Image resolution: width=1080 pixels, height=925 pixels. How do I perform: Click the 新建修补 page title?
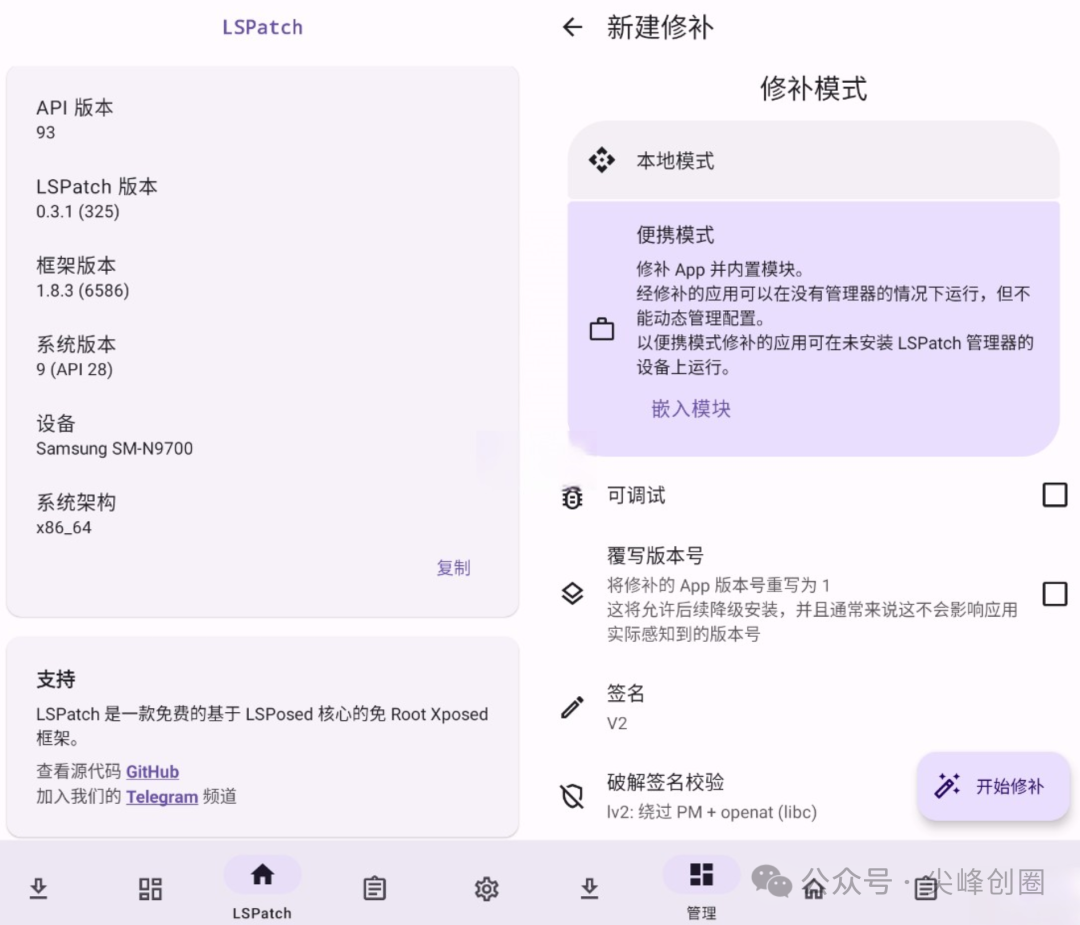pos(660,28)
